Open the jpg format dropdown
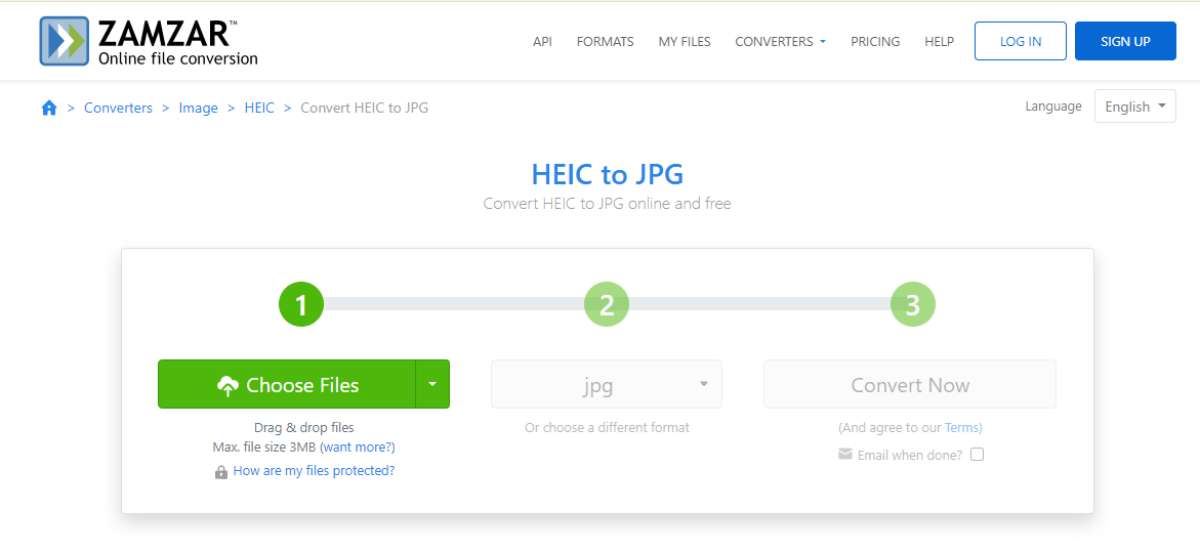The image size is (1200, 554). click(606, 384)
